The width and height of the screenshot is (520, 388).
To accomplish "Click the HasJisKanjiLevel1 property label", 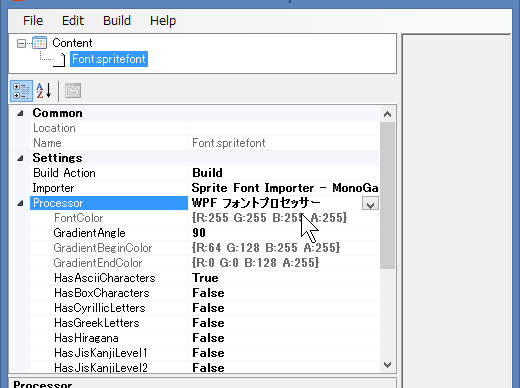I will tap(101, 353).
